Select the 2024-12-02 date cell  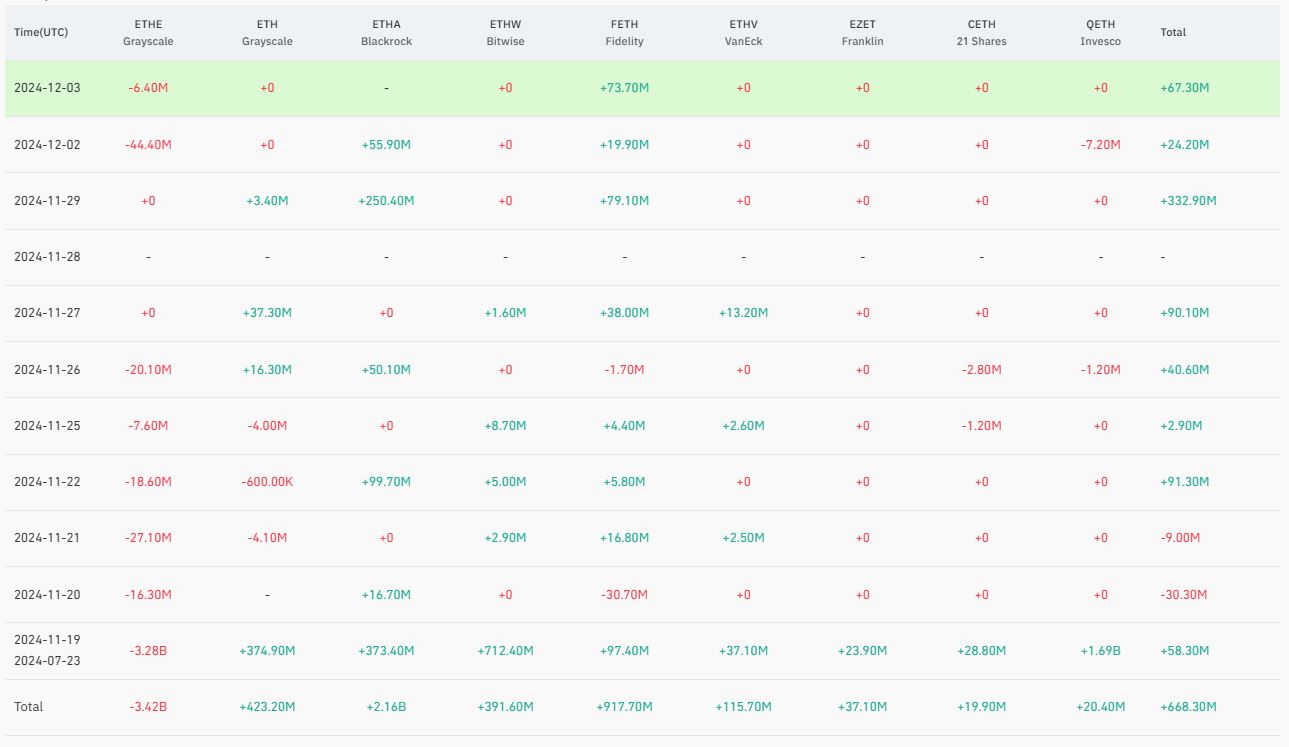47,145
